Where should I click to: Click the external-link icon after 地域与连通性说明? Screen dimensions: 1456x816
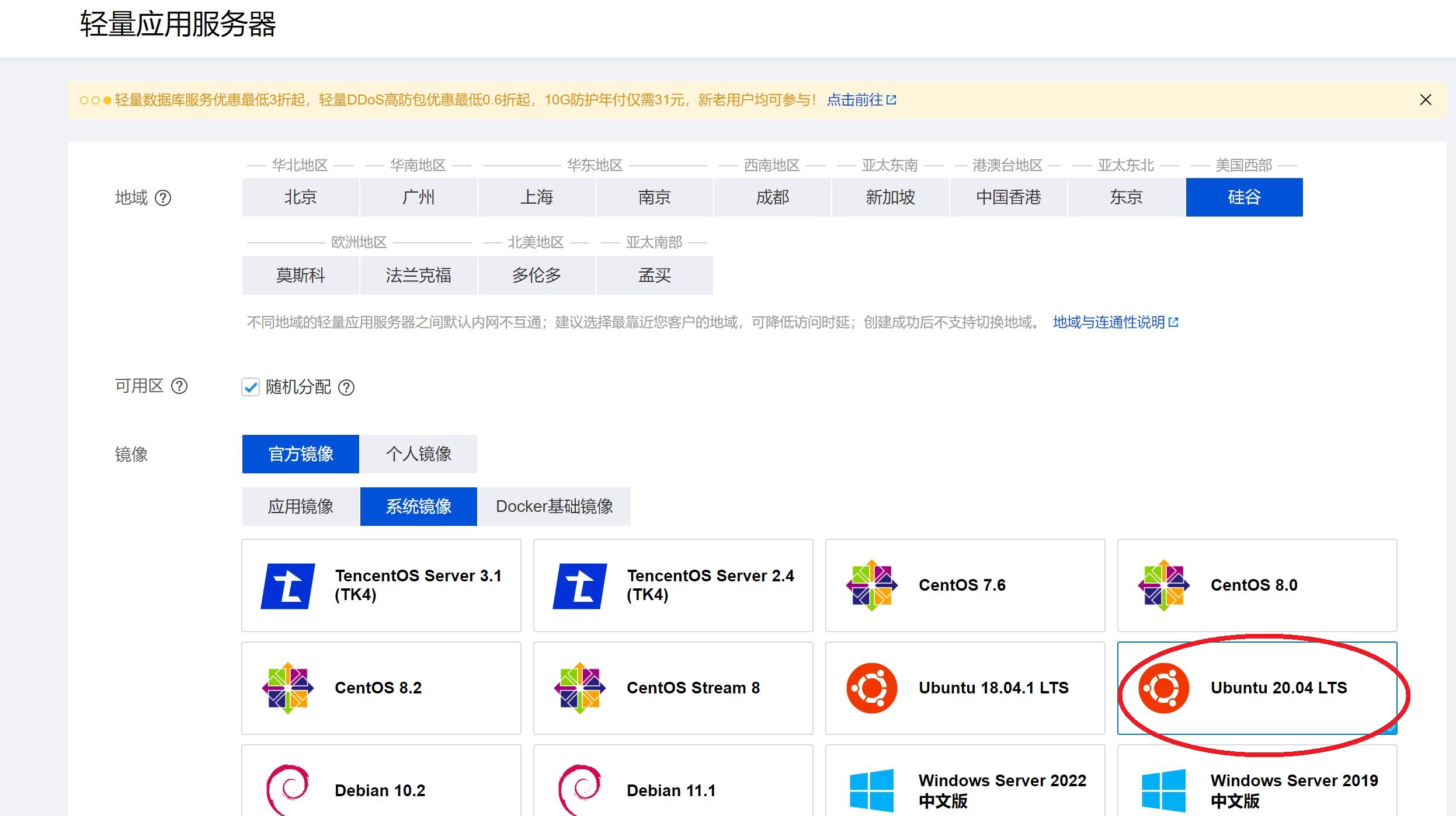(1173, 322)
